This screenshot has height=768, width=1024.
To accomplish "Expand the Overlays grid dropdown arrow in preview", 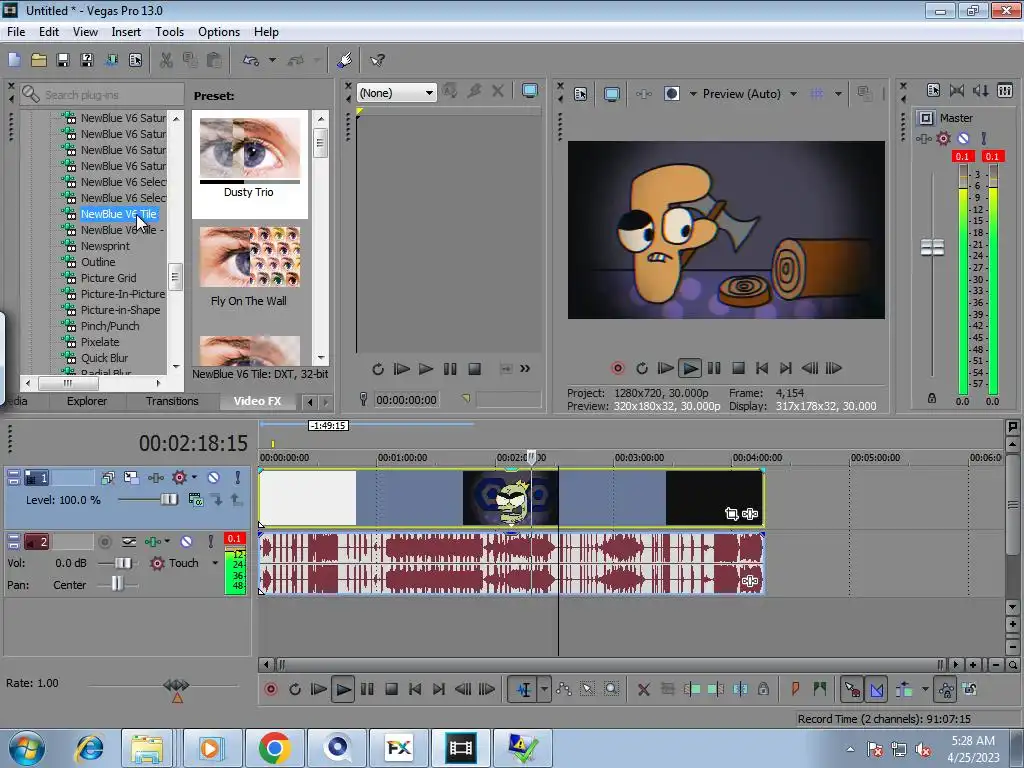I will pos(838,94).
